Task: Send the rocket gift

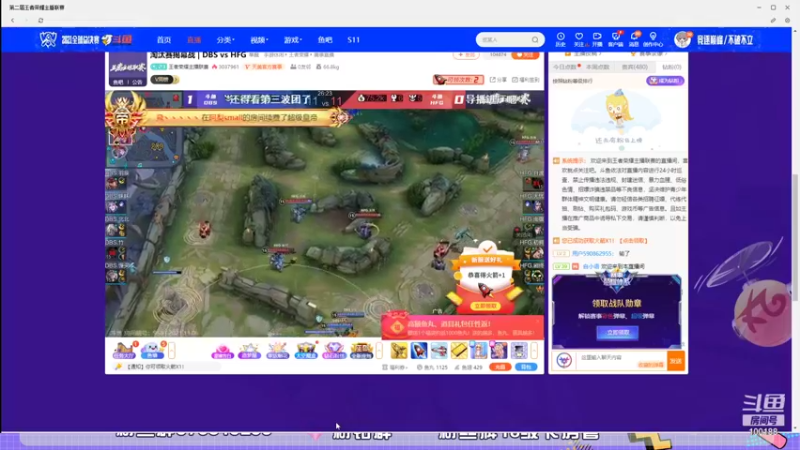Action: click(x=419, y=351)
